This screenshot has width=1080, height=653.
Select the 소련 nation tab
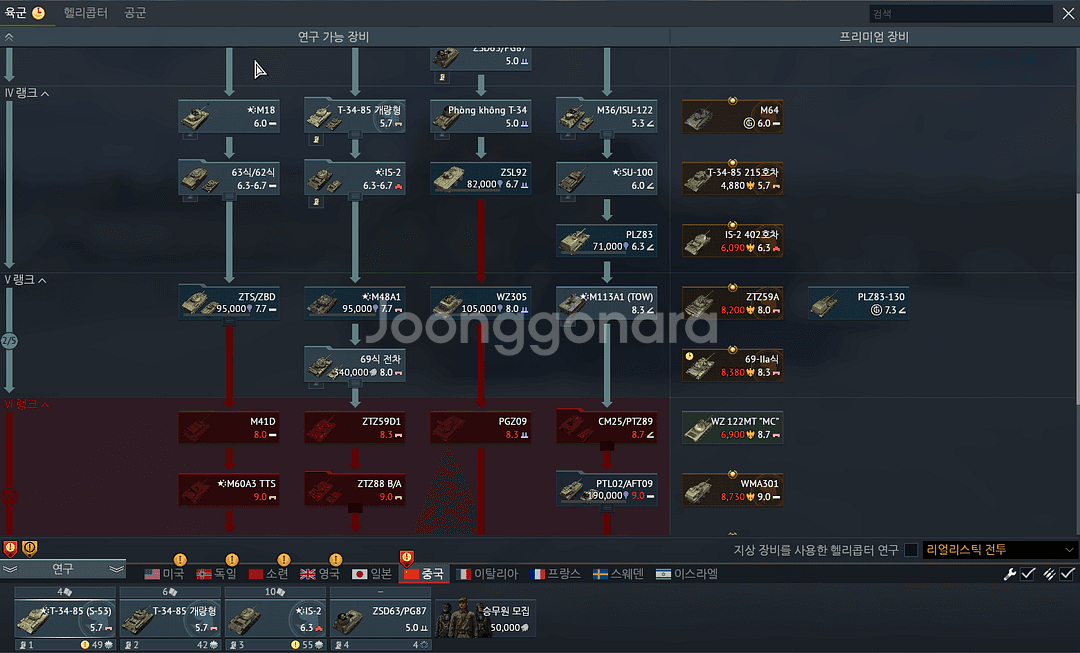click(x=269, y=574)
